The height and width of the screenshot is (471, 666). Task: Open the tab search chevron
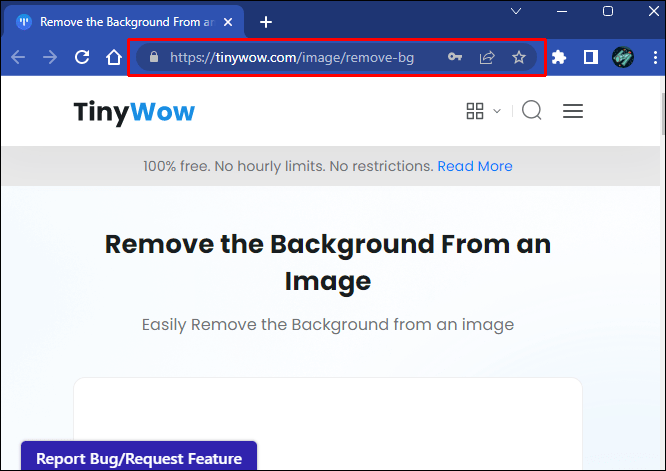[x=516, y=11]
